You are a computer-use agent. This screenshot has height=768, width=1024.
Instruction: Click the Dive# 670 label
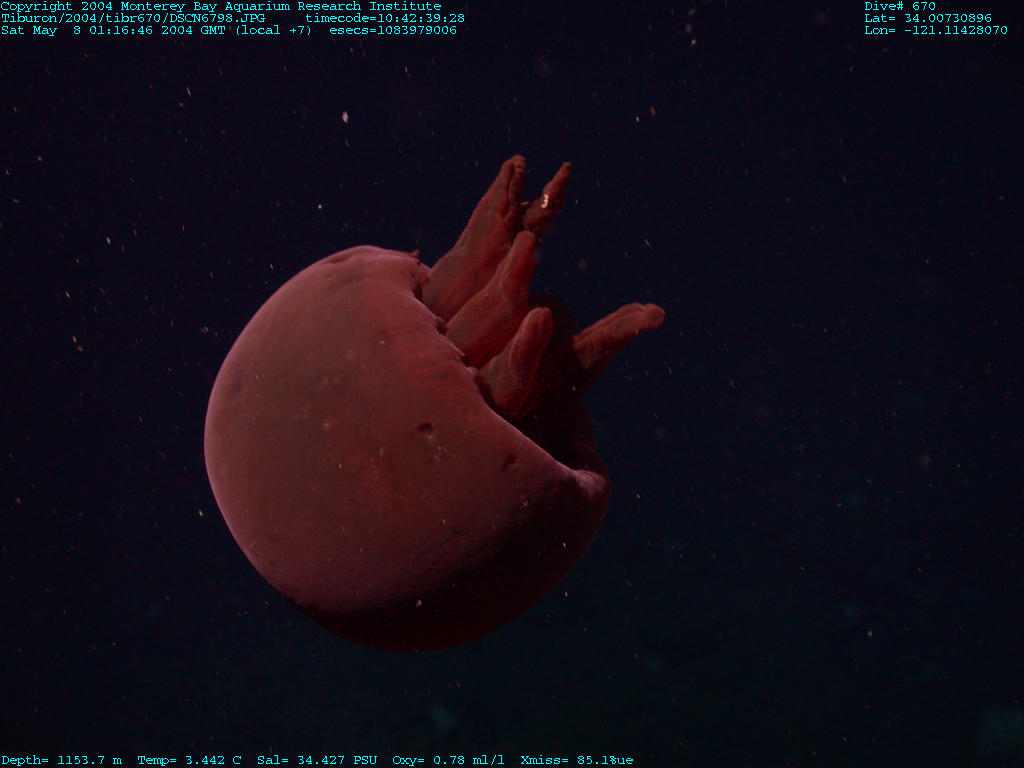(900, 6)
